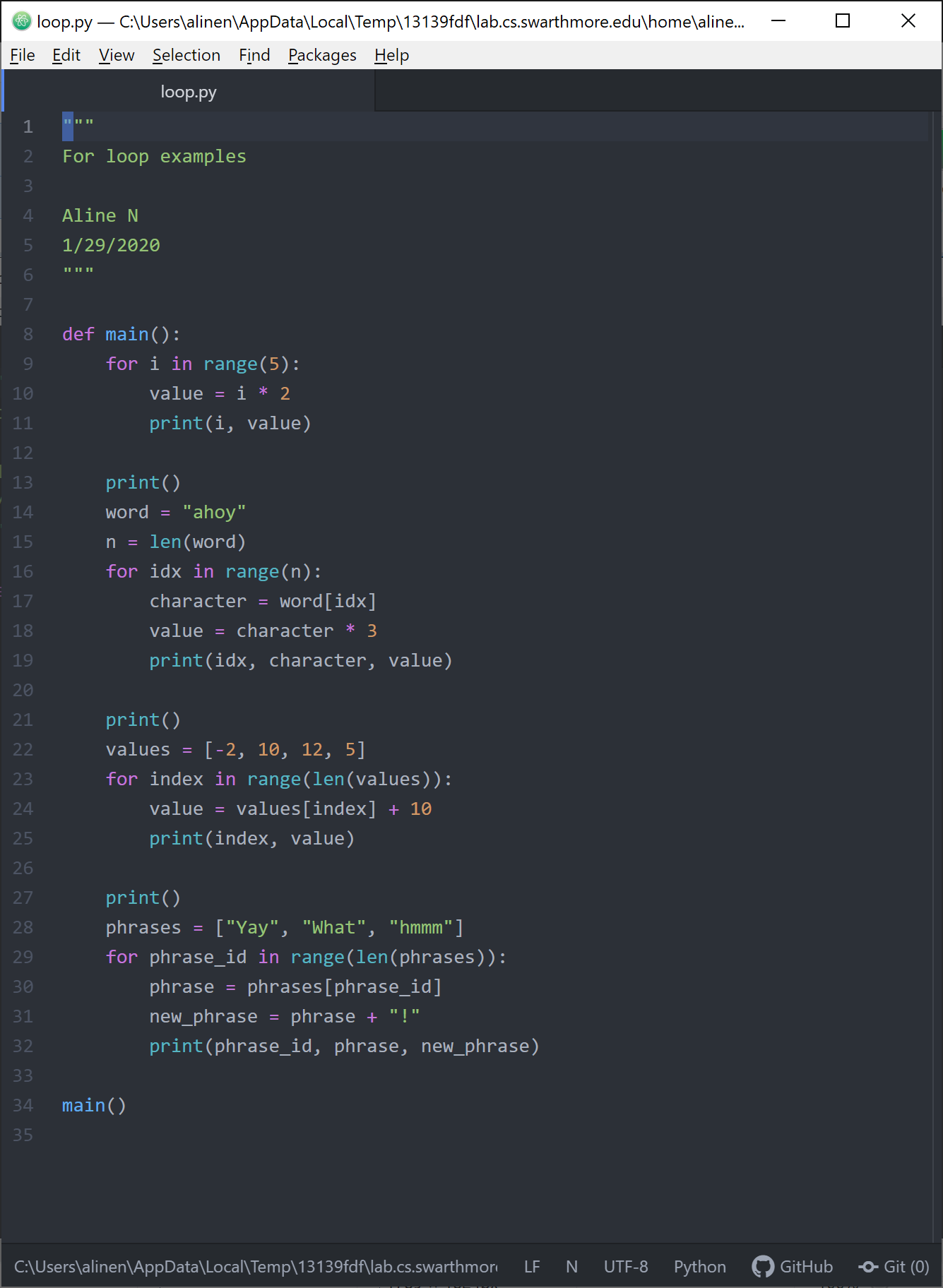Select the loop.py editor tab
This screenshot has height=1288, width=943.
189,92
